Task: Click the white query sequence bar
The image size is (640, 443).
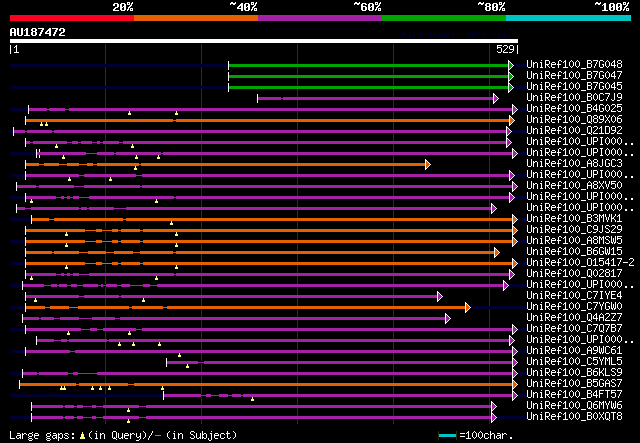Action: [x=264, y=41]
